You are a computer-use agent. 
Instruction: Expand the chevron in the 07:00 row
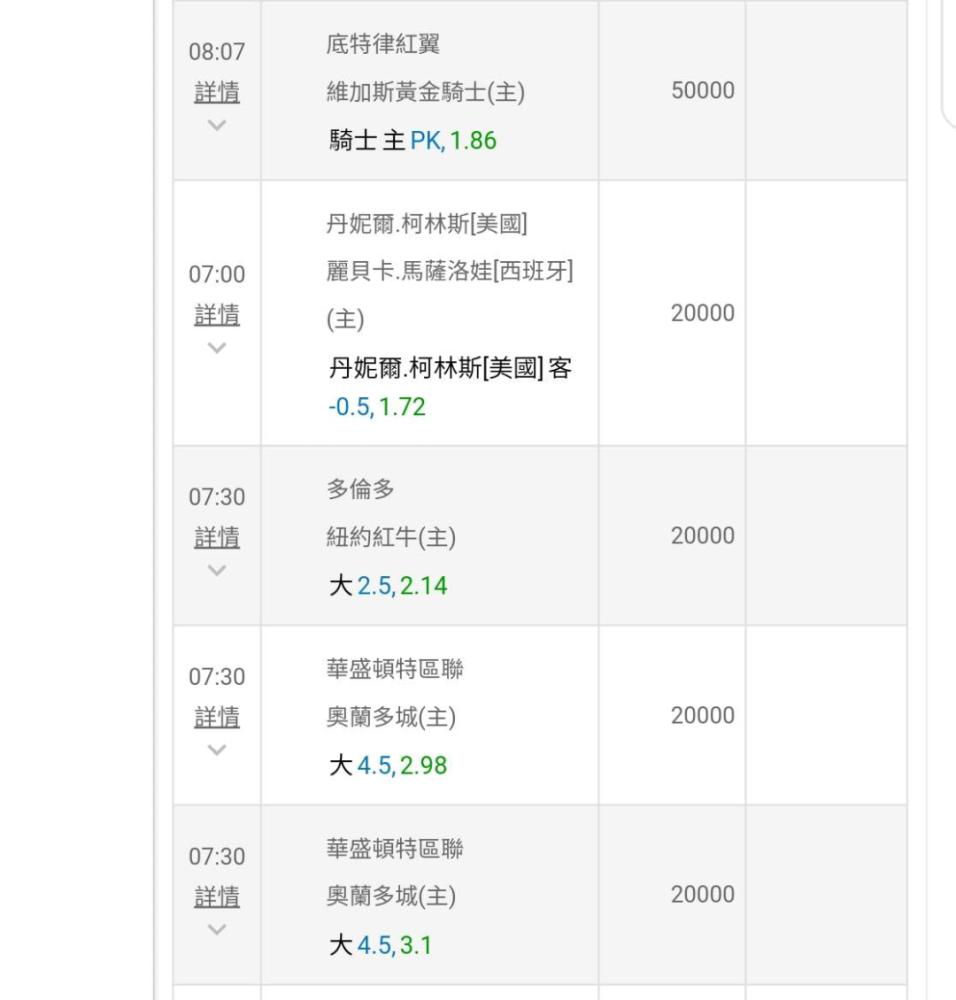click(217, 348)
